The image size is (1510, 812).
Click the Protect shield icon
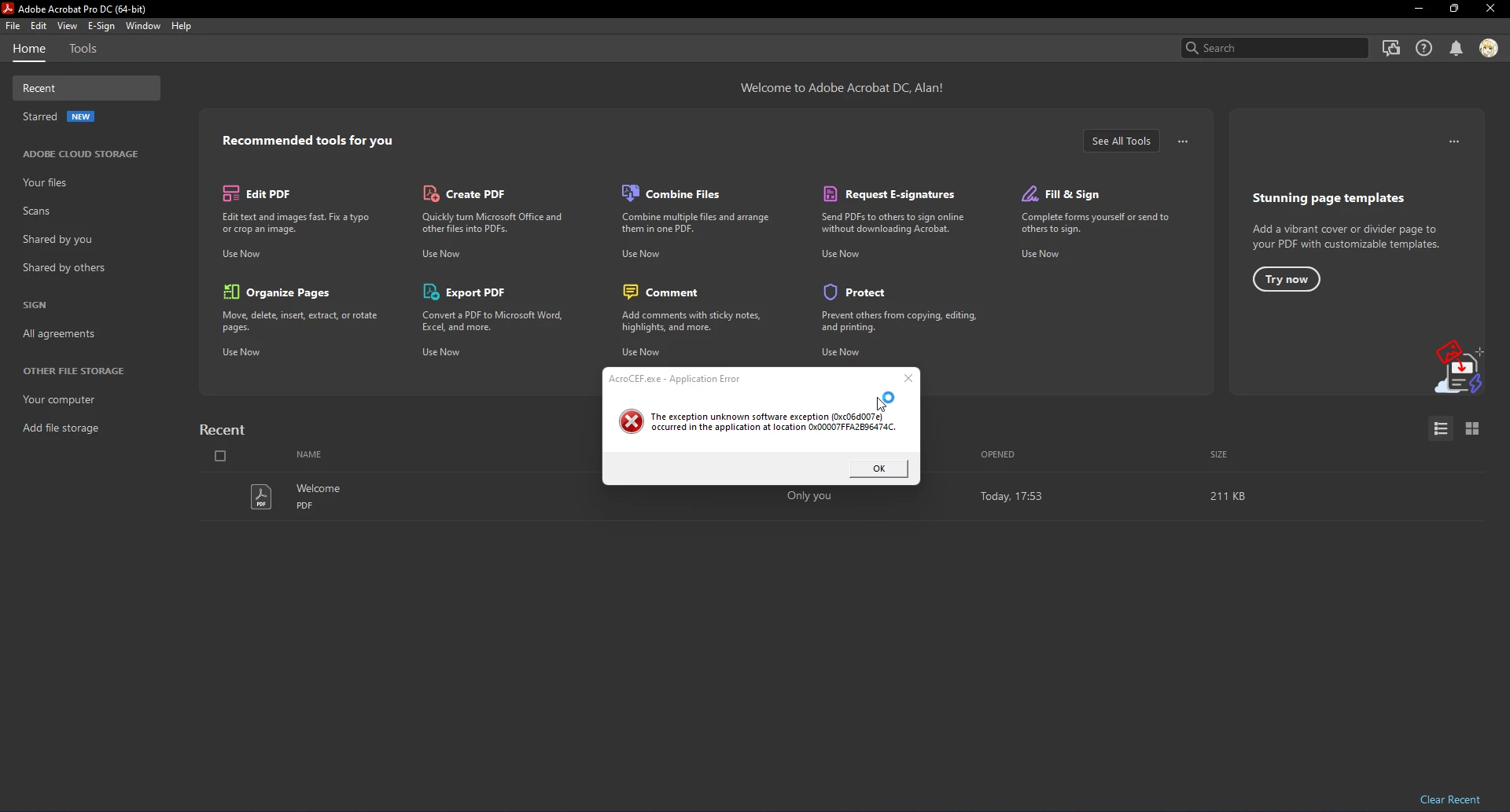coord(830,292)
